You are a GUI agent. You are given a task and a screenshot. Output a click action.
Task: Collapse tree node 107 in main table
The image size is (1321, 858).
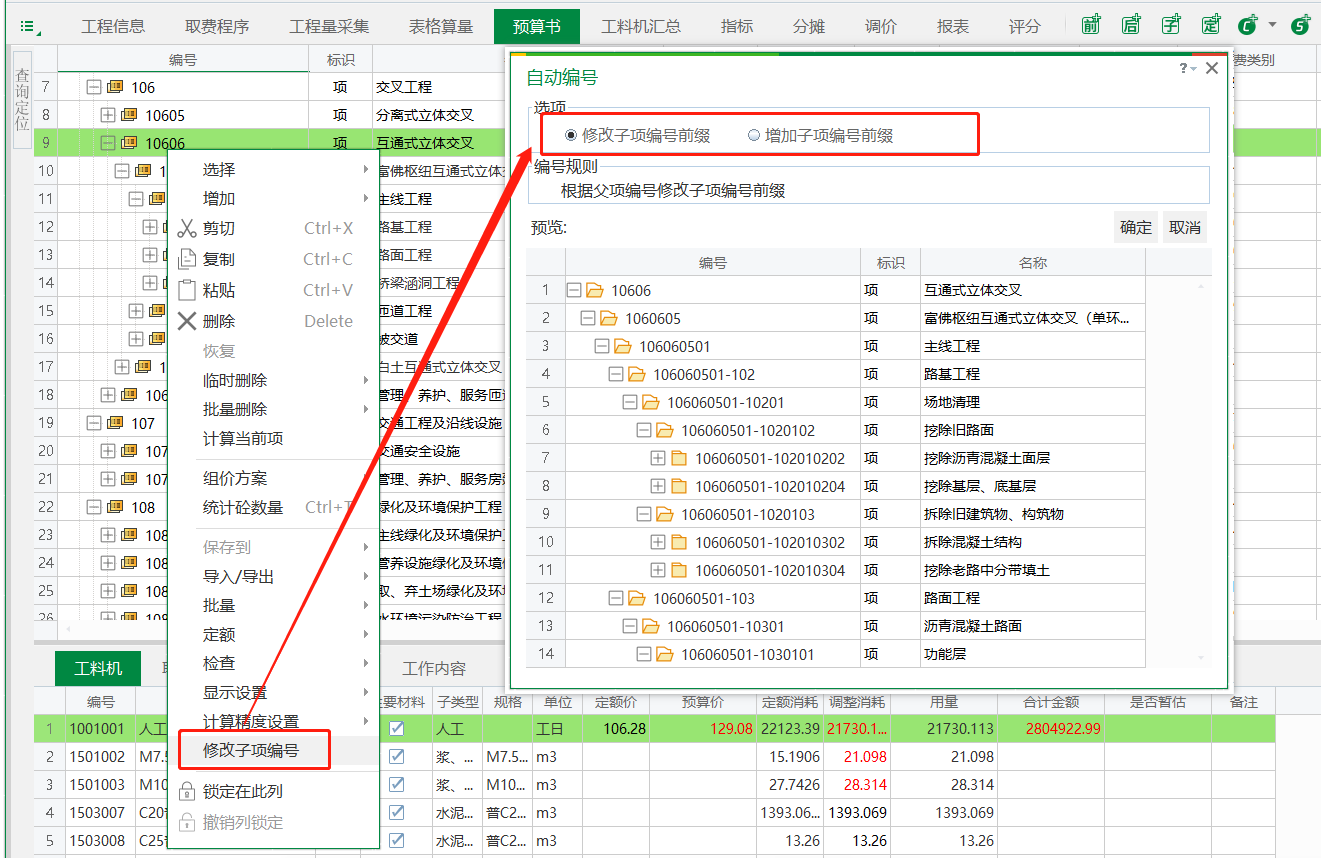click(94, 423)
